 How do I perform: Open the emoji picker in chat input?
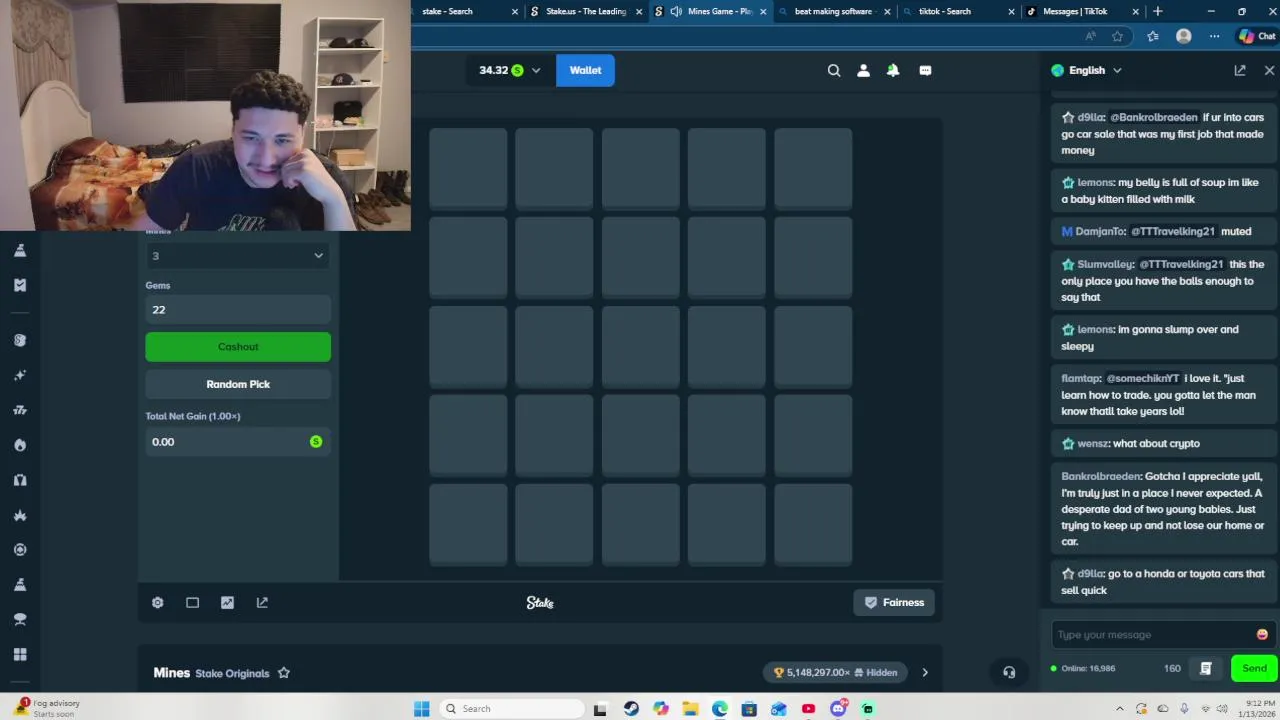point(1262,634)
